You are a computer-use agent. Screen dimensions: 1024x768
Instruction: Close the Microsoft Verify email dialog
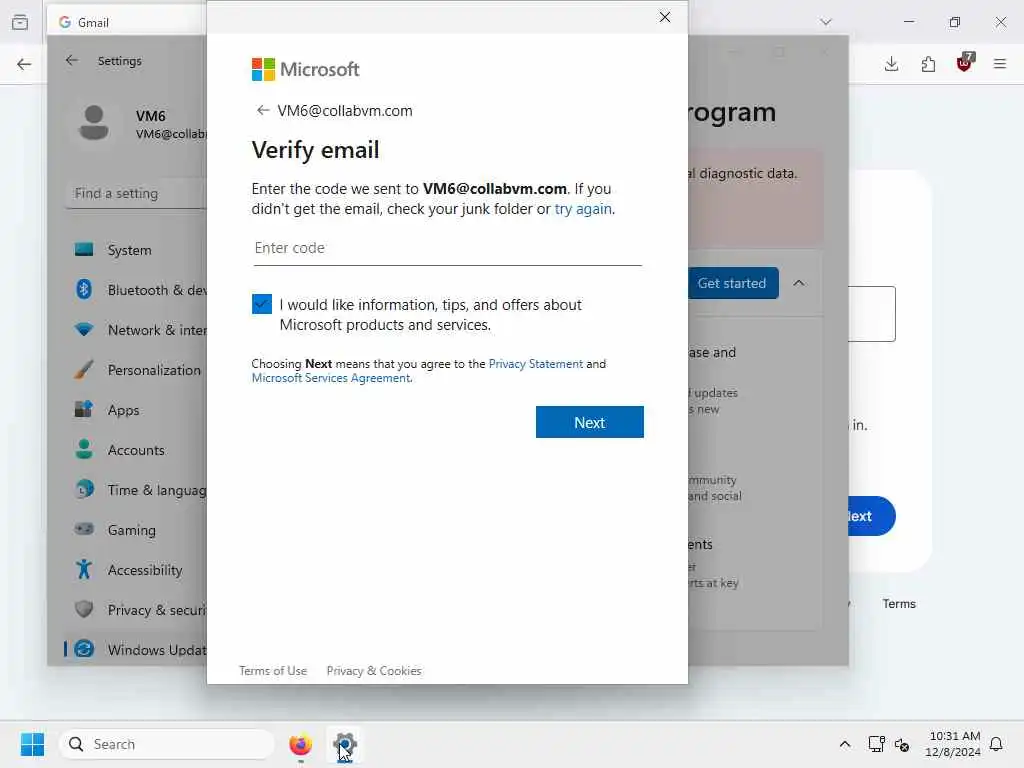(664, 17)
